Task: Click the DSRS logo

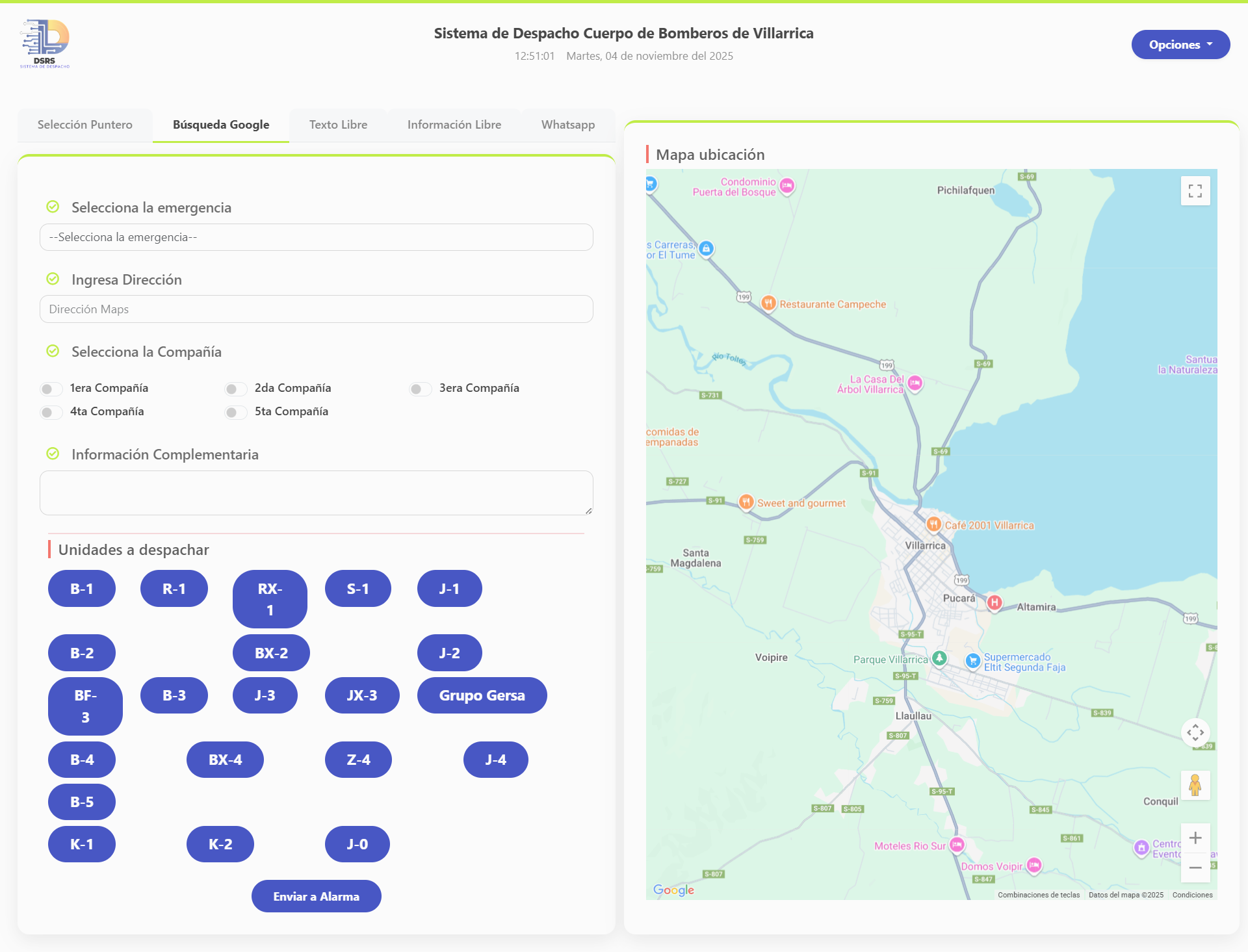Action: [45, 44]
